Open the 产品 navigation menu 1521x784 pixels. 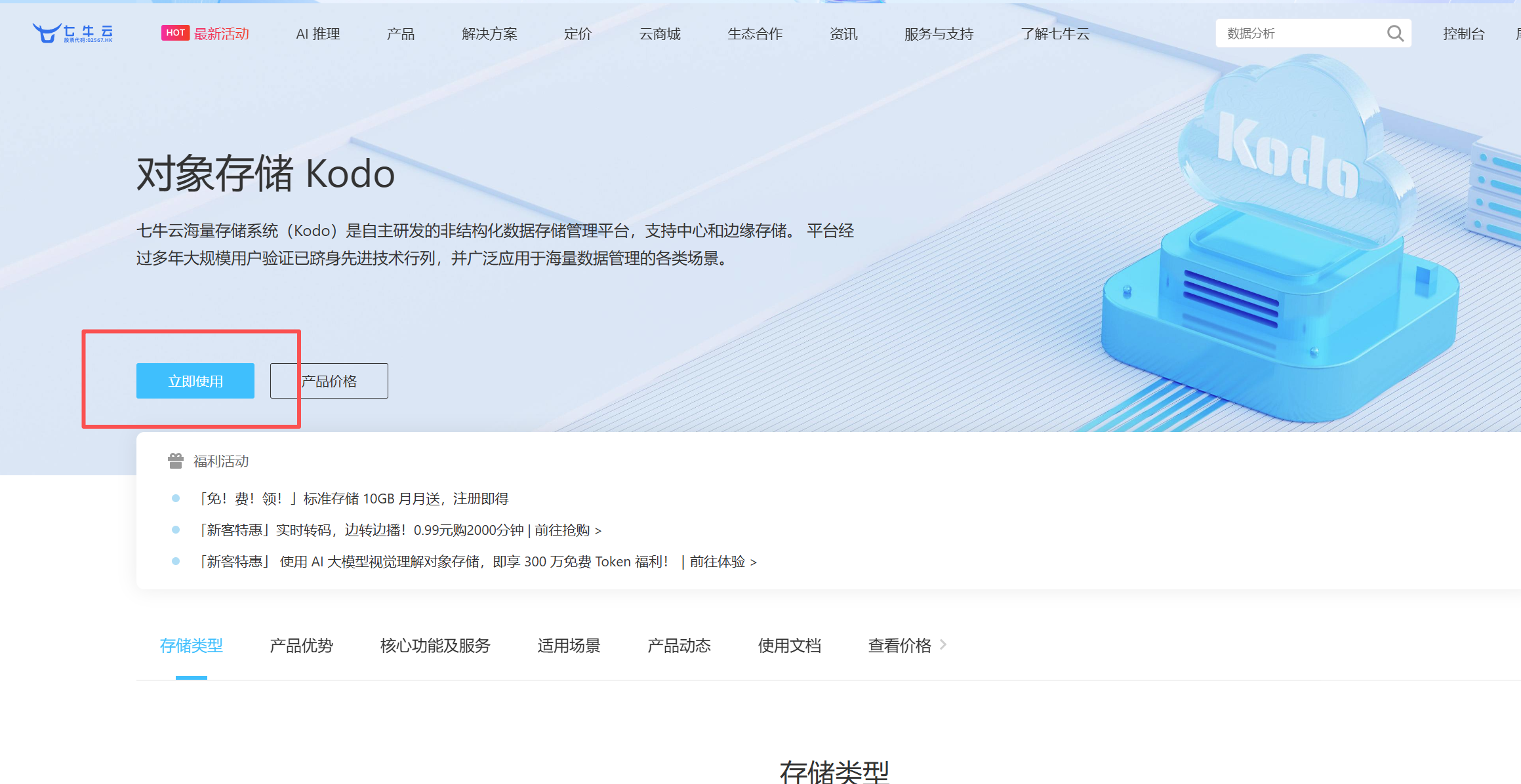[400, 34]
